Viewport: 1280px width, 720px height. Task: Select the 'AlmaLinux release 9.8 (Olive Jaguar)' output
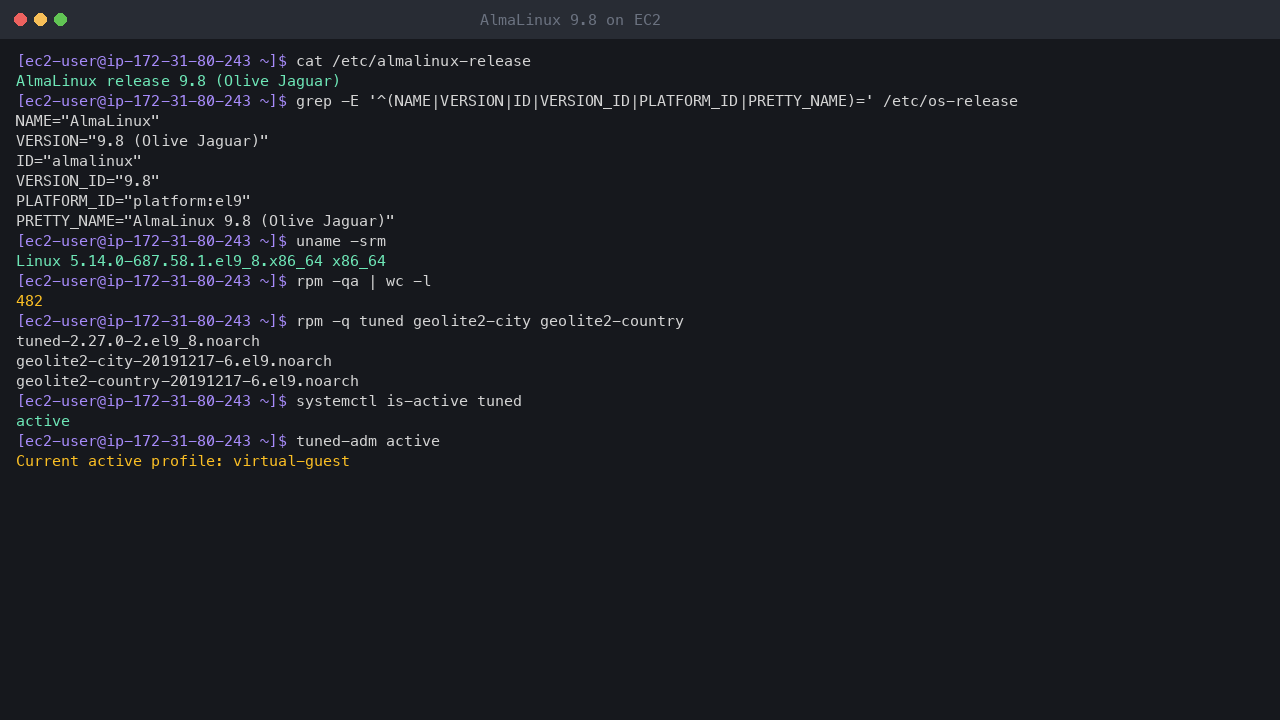178,81
